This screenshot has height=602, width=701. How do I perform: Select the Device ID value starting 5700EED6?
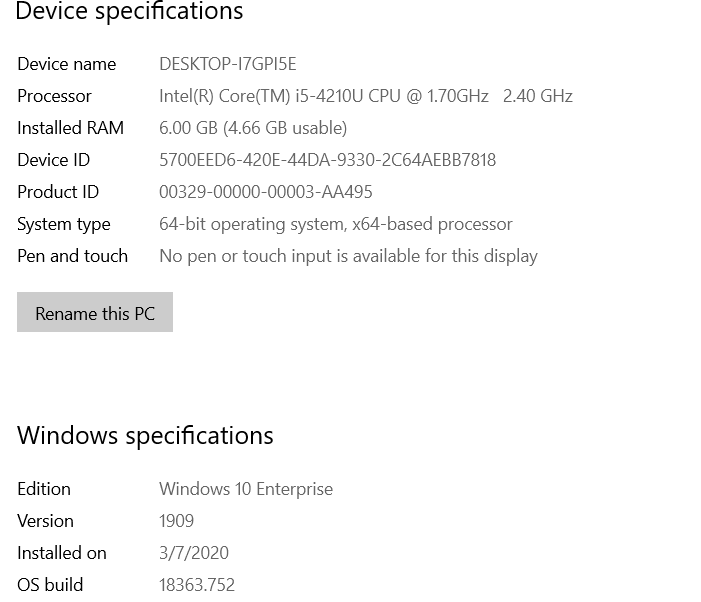click(x=328, y=160)
